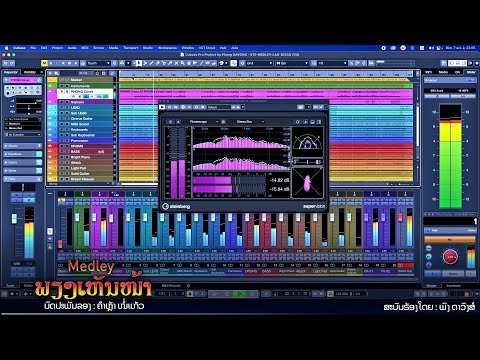Open the Workspaces menu

(x=167, y=48)
